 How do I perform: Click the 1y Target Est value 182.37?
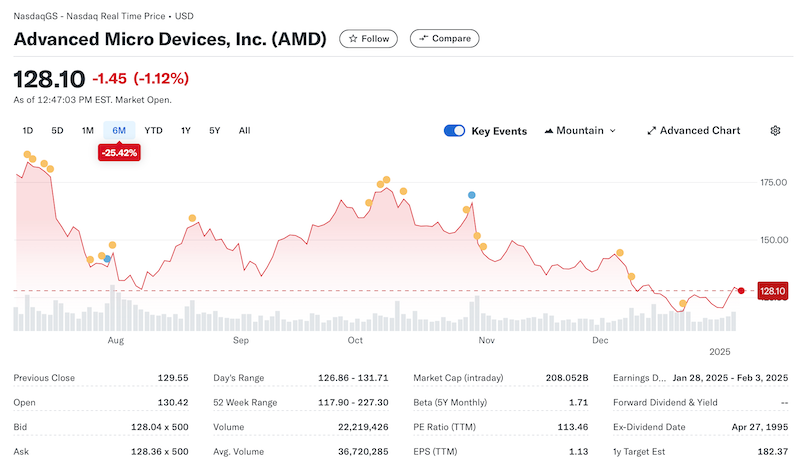773,451
